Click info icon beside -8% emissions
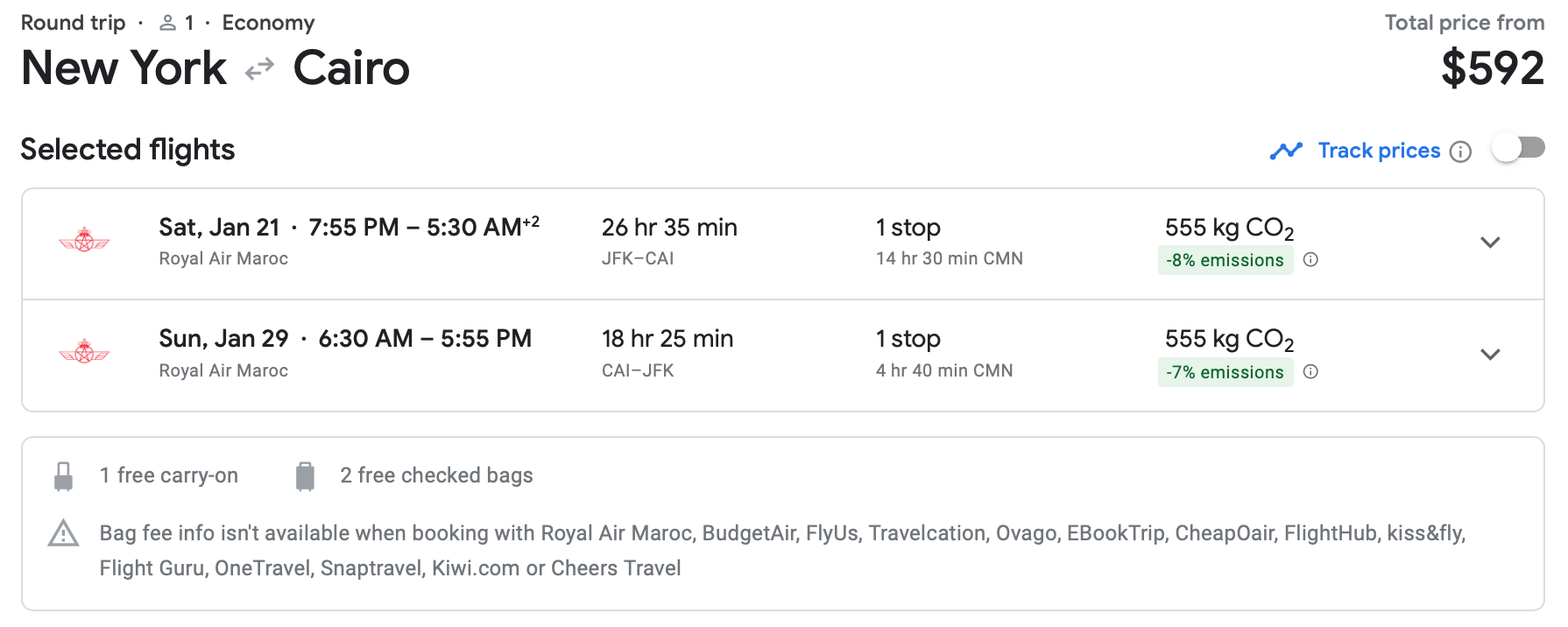1568x627 pixels. click(x=1310, y=259)
